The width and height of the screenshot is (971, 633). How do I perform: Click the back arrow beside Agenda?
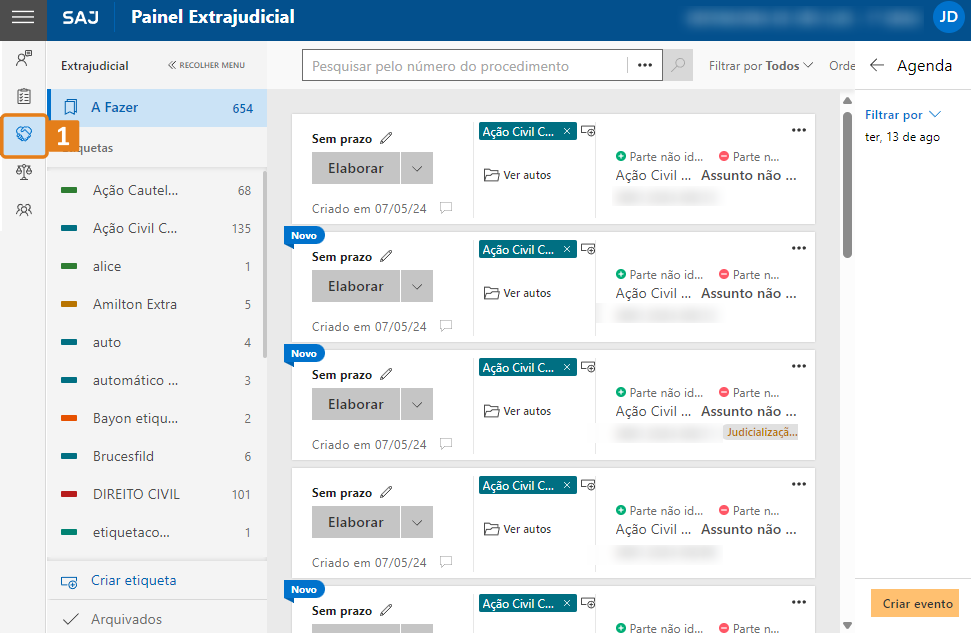click(x=876, y=65)
